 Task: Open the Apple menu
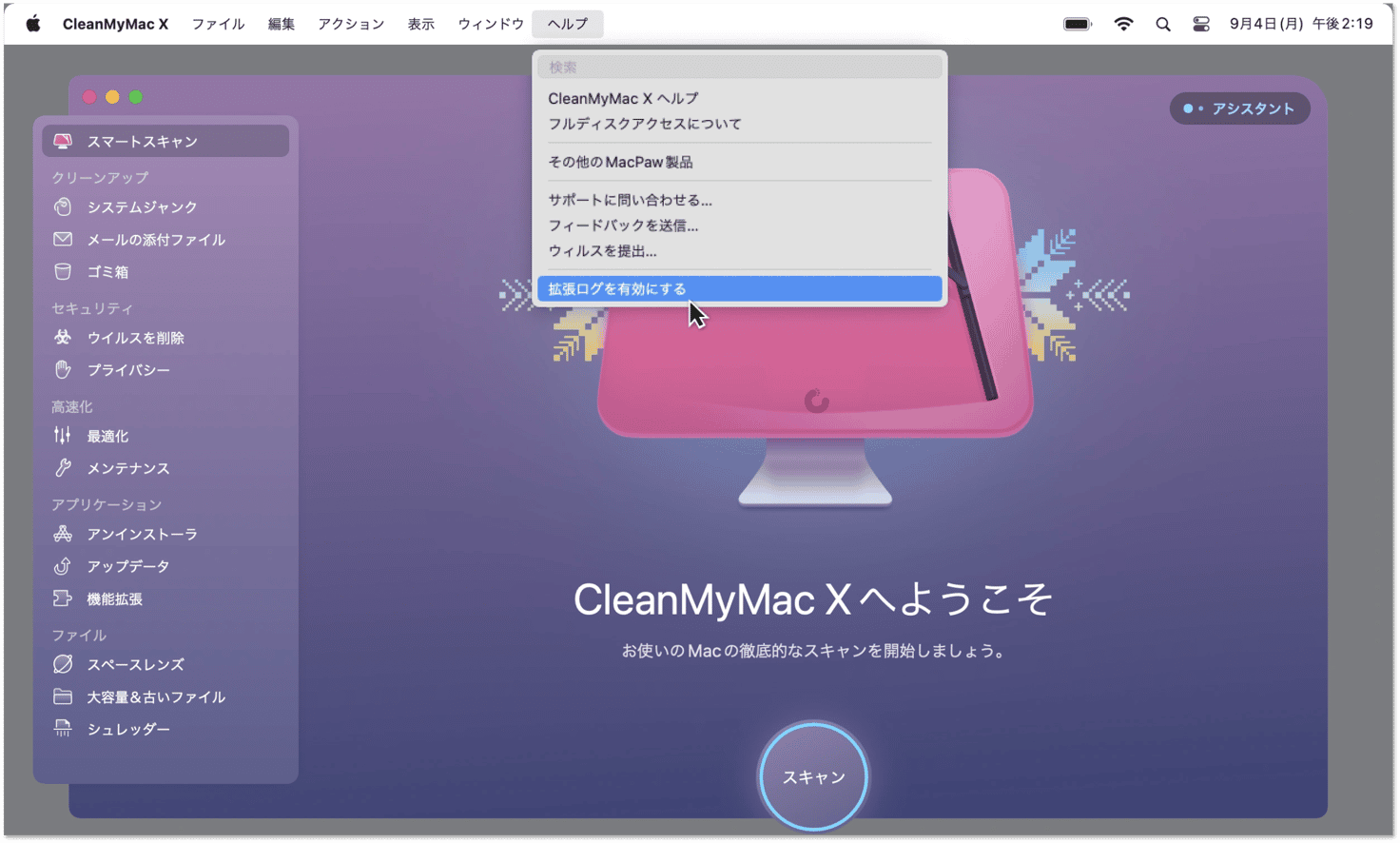33,24
